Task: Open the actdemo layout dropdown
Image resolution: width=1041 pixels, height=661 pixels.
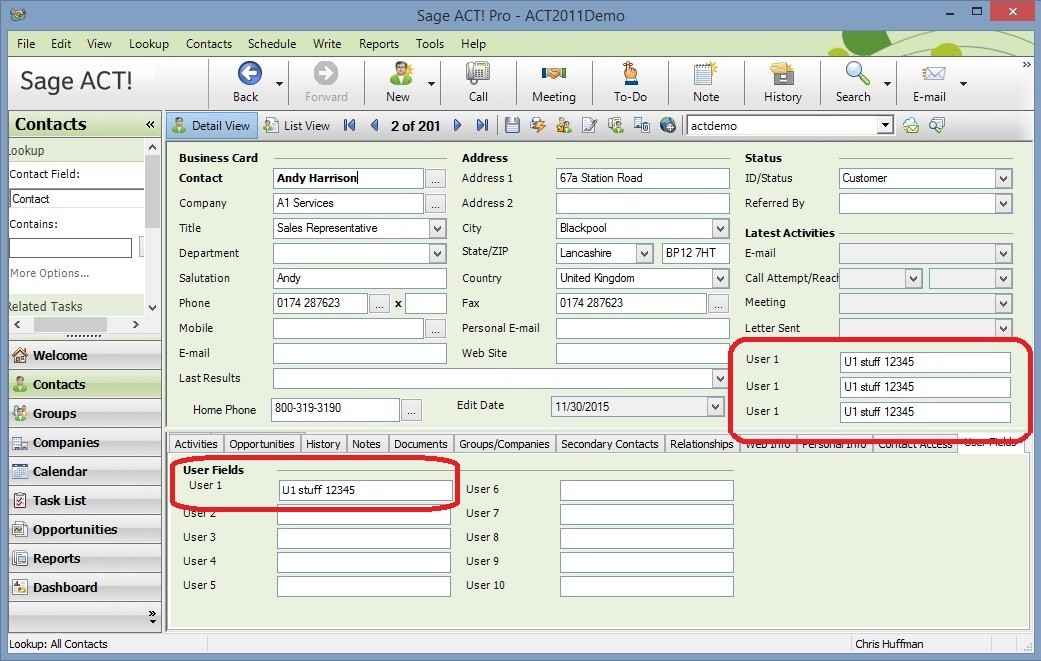Action: pyautogui.click(x=884, y=125)
